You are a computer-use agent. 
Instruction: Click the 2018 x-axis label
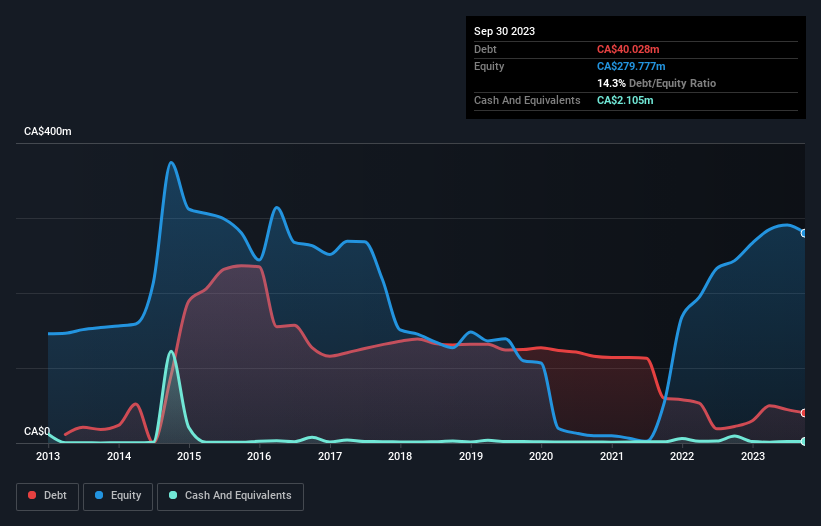click(400, 456)
